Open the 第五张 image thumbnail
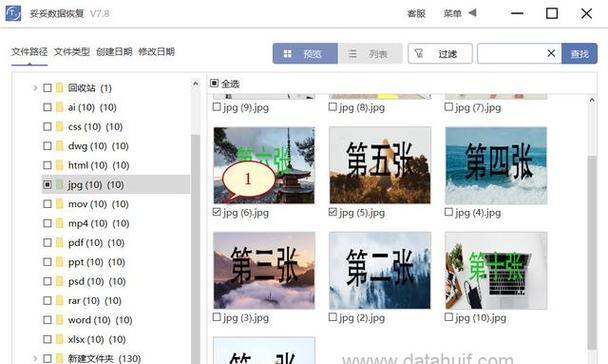 coord(380,165)
